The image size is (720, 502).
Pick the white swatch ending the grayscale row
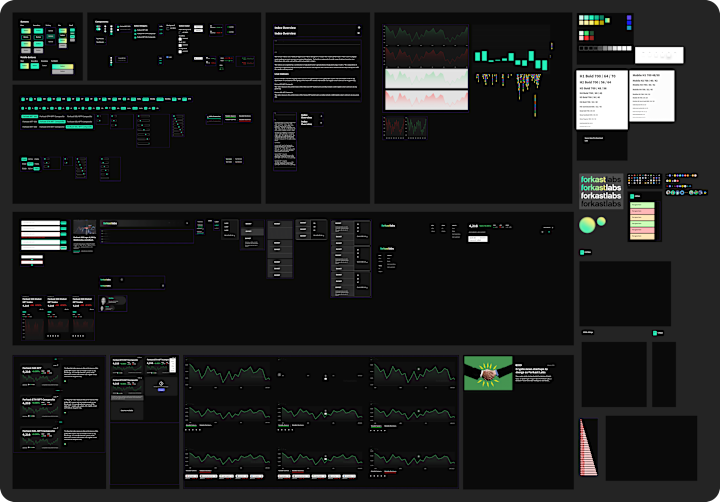[629, 48]
